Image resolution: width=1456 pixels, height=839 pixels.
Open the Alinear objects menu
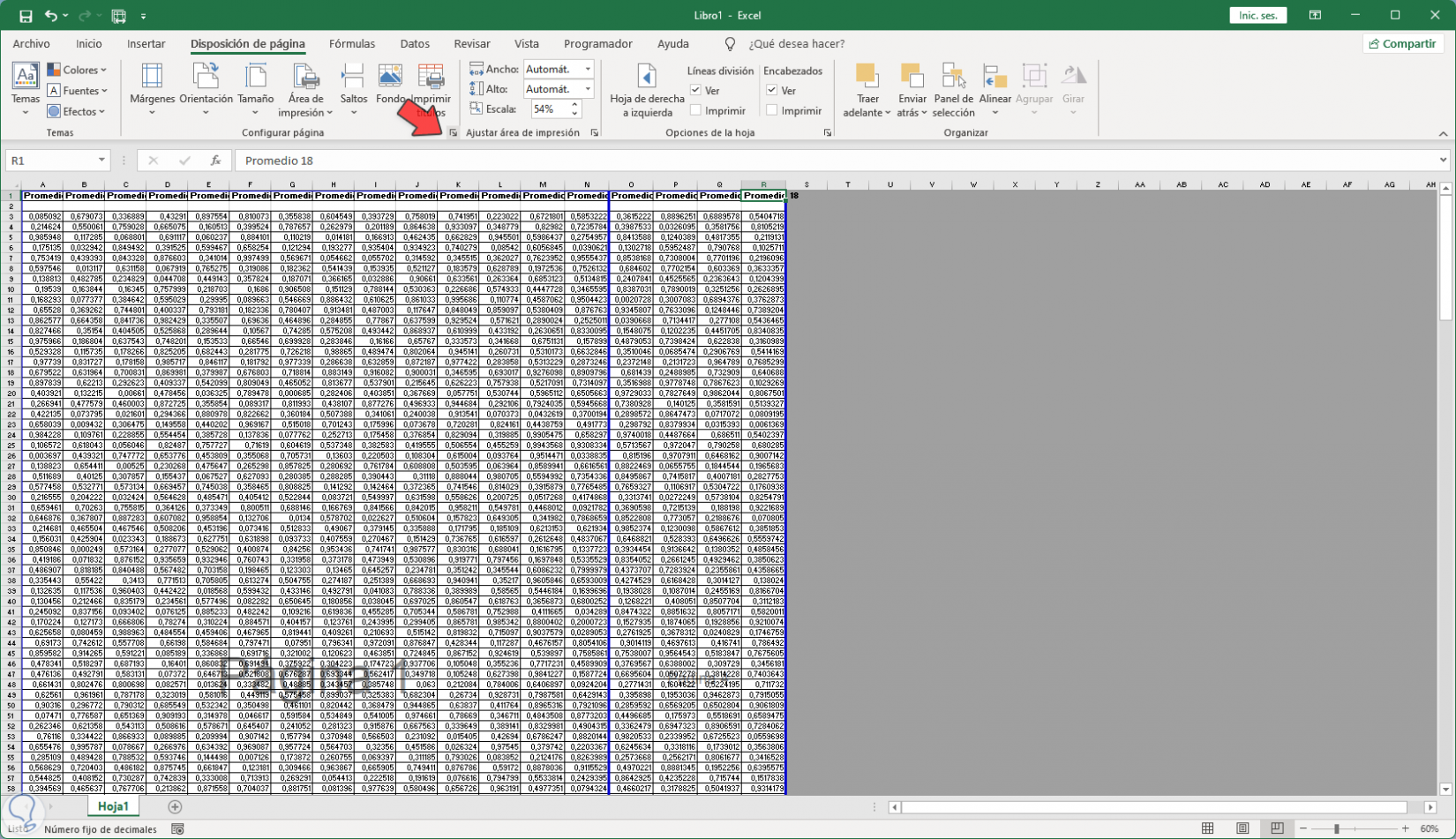click(x=994, y=91)
